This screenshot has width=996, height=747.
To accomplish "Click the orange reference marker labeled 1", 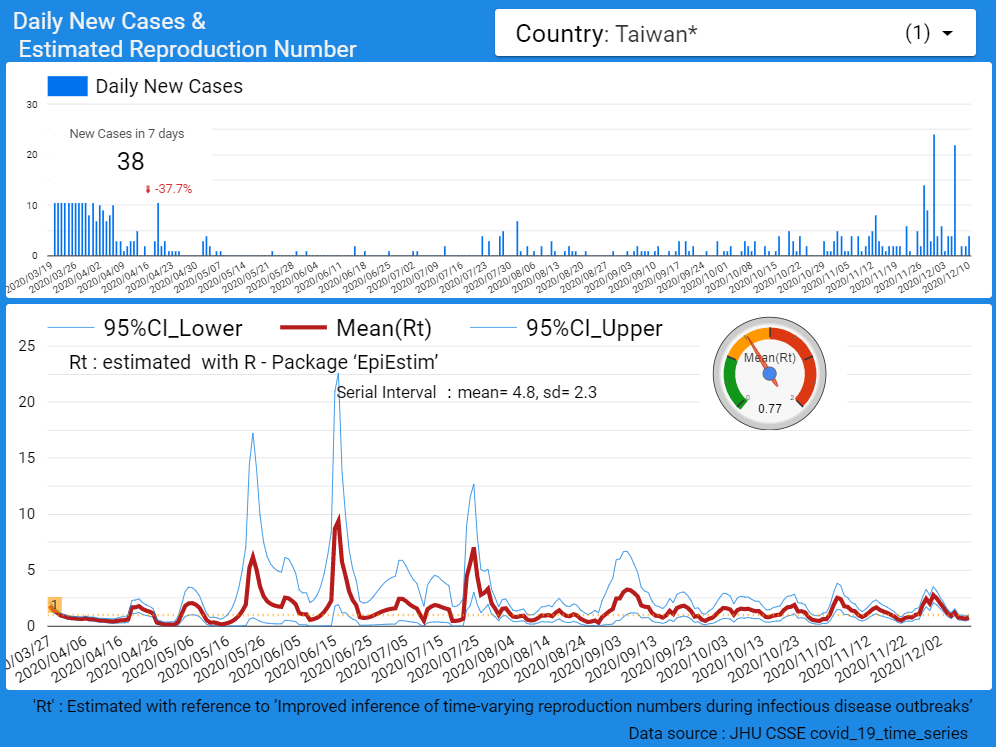I will [x=54, y=606].
